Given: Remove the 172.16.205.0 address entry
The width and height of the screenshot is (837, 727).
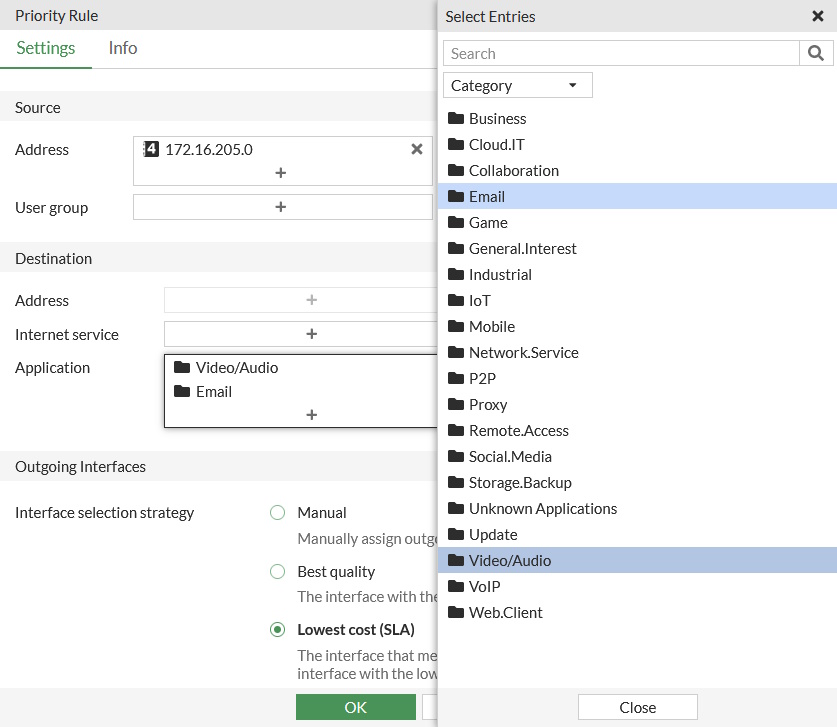Looking at the screenshot, I should pyautogui.click(x=416, y=149).
